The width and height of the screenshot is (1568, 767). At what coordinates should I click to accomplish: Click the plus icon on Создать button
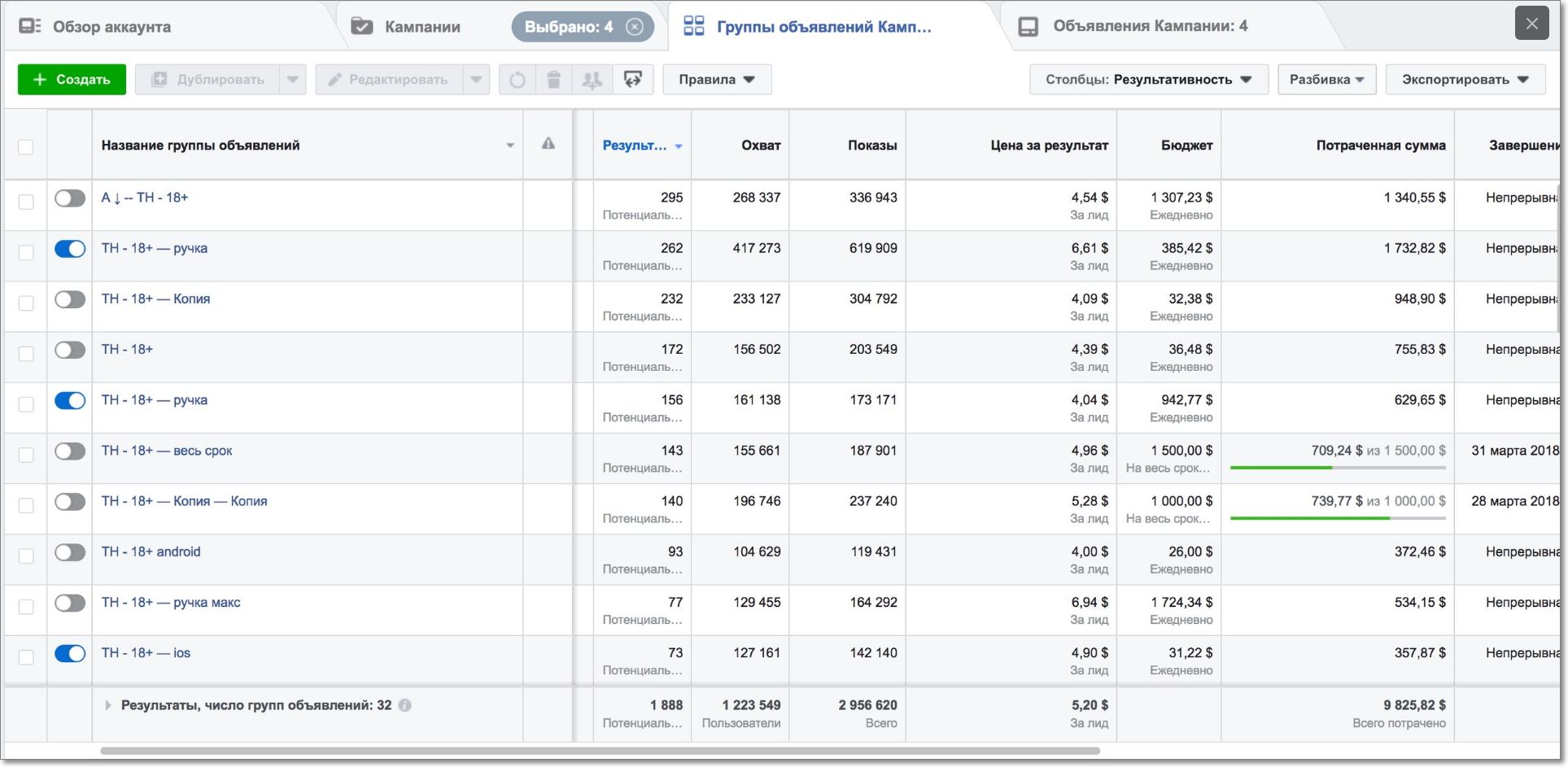tap(39, 80)
